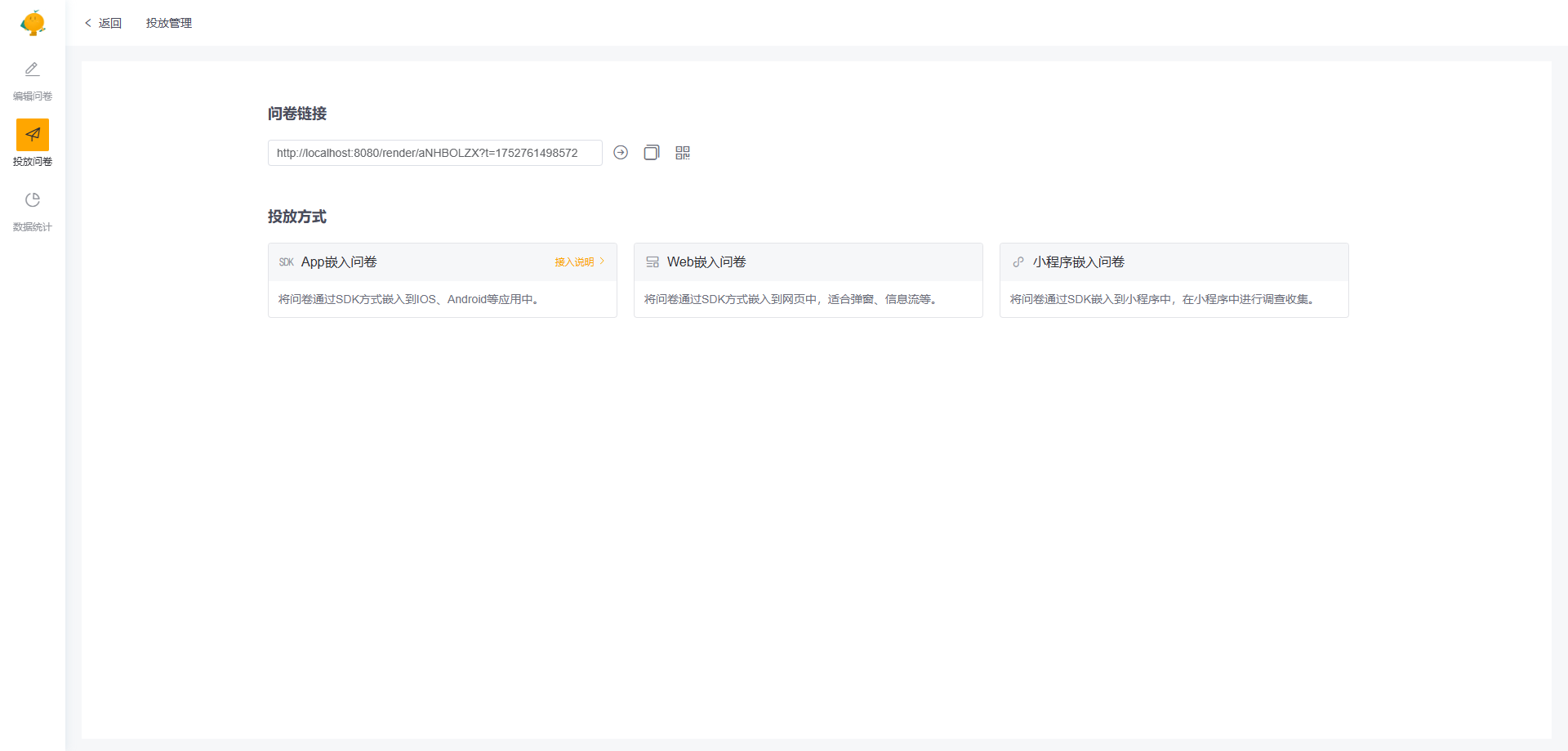Open the 数据统计 pie chart icon
Image resolution: width=1568 pixels, height=751 pixels.
coord(33,200)
